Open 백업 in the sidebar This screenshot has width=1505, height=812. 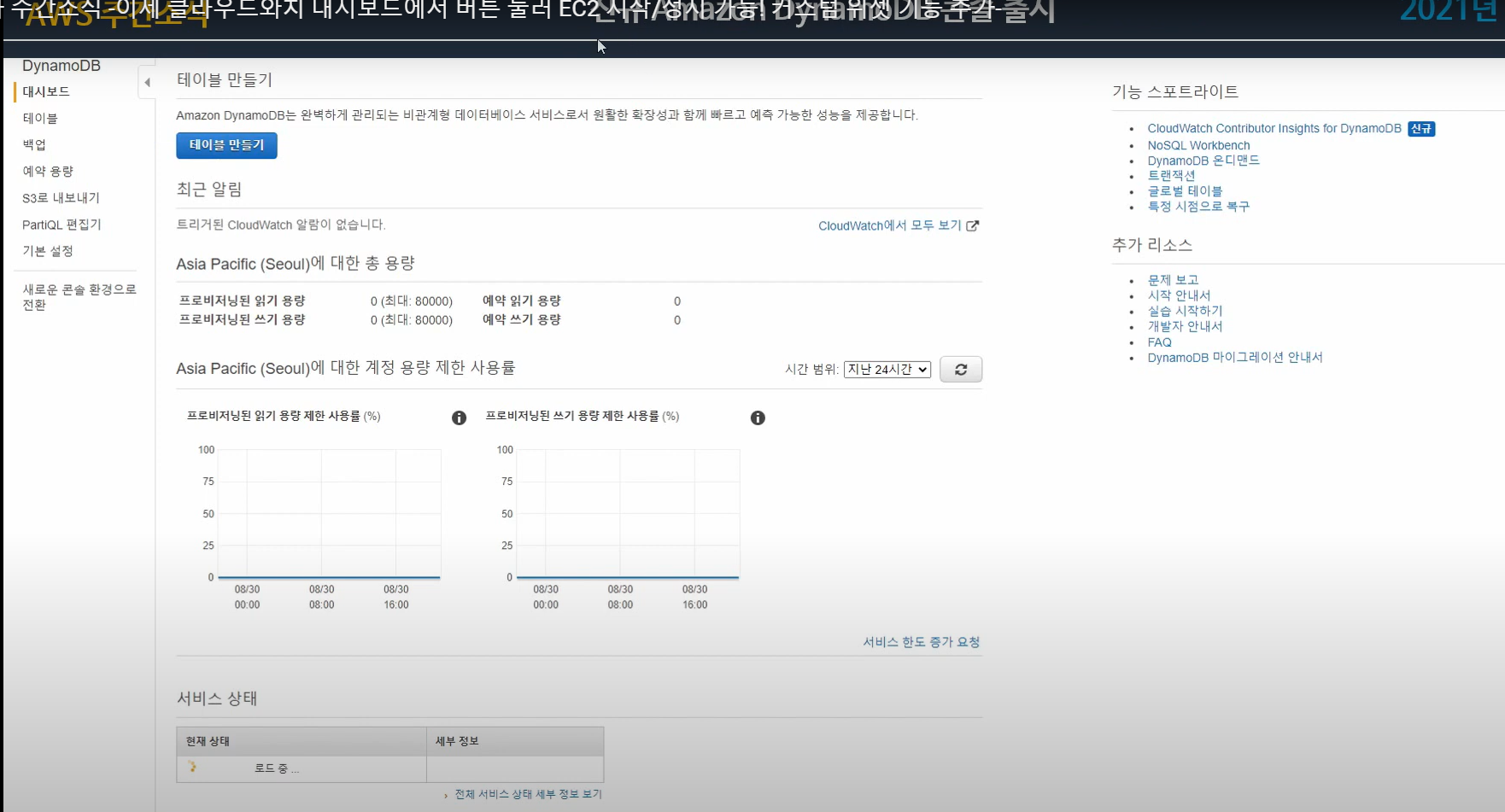pyautogui.click(x=34, y=144)
